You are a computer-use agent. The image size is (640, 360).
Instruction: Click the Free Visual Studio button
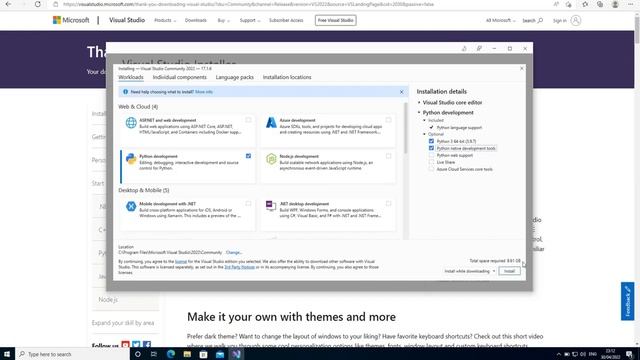(336, 20)
